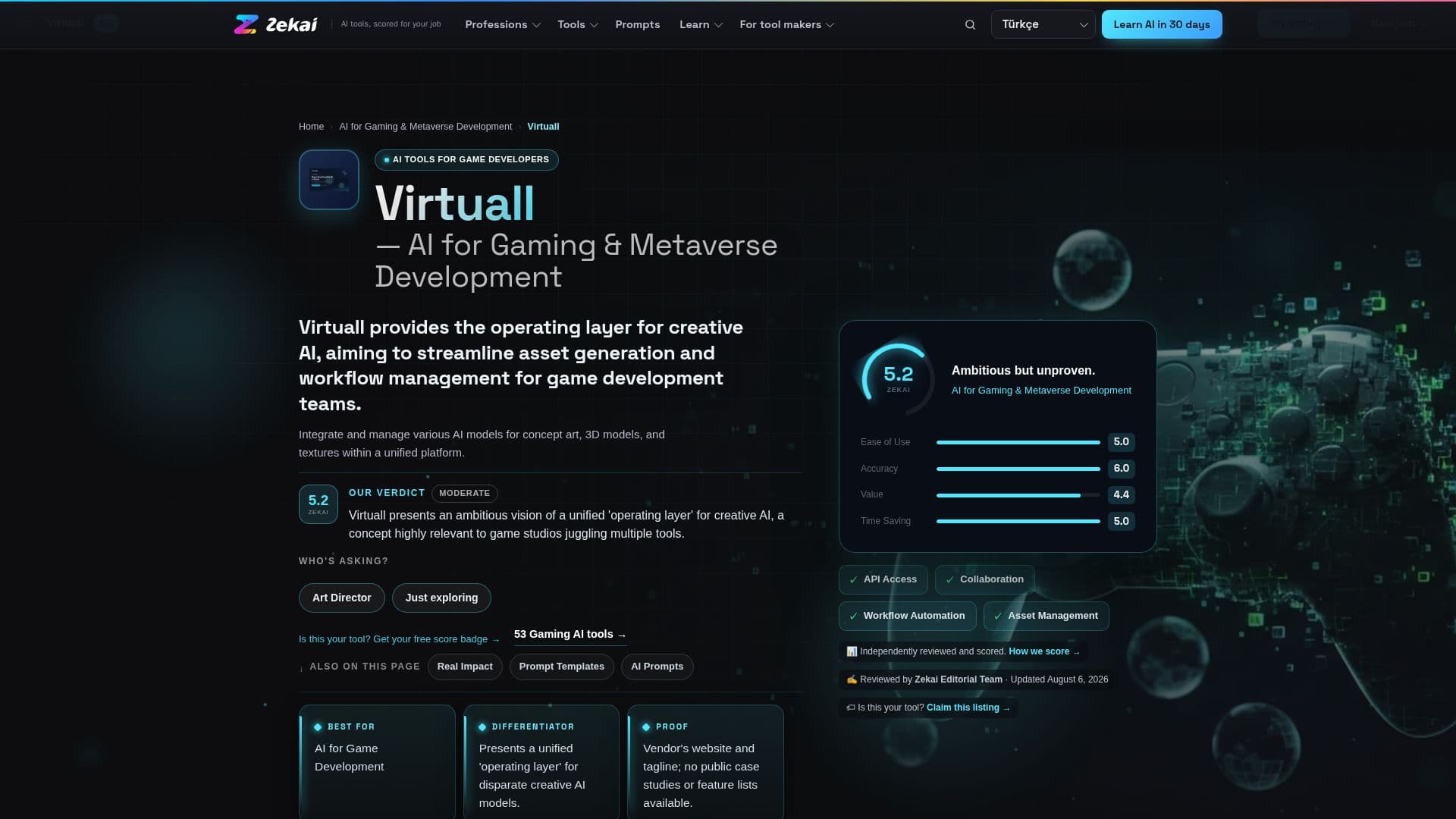Open Claim this listing link

(x=968, y=708)
